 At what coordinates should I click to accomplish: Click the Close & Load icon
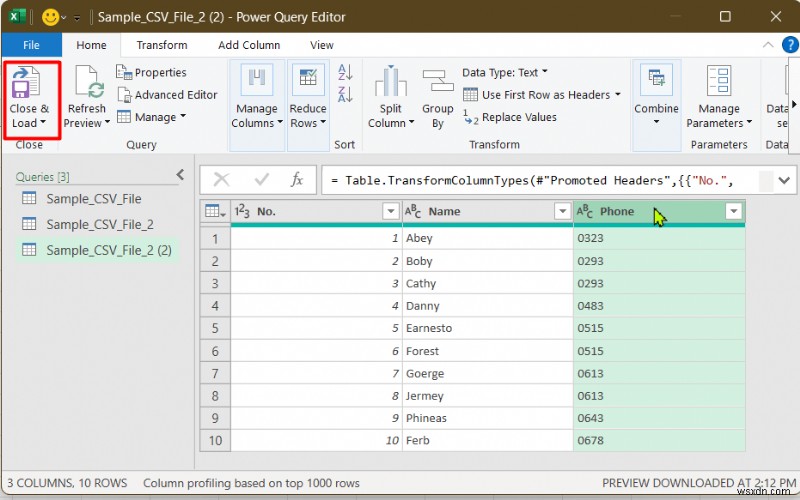click(x=26, y=82)
